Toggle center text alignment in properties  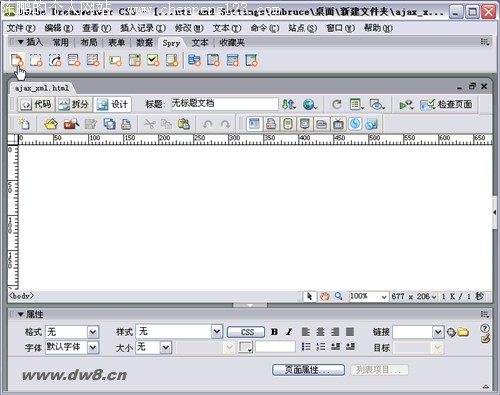(x=320, y=332)
